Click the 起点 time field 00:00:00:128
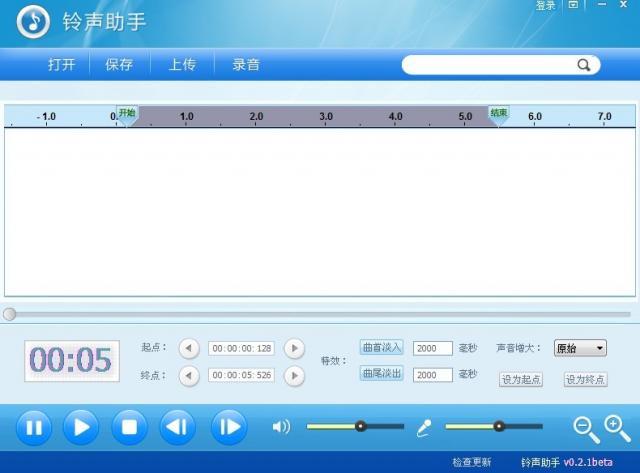The width and height of the screenshot is (640, 473). (241, 349)
